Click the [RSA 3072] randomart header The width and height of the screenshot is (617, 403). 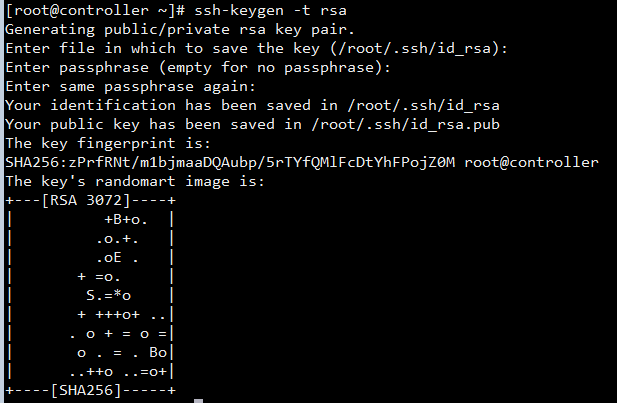(x=86, y=200)
